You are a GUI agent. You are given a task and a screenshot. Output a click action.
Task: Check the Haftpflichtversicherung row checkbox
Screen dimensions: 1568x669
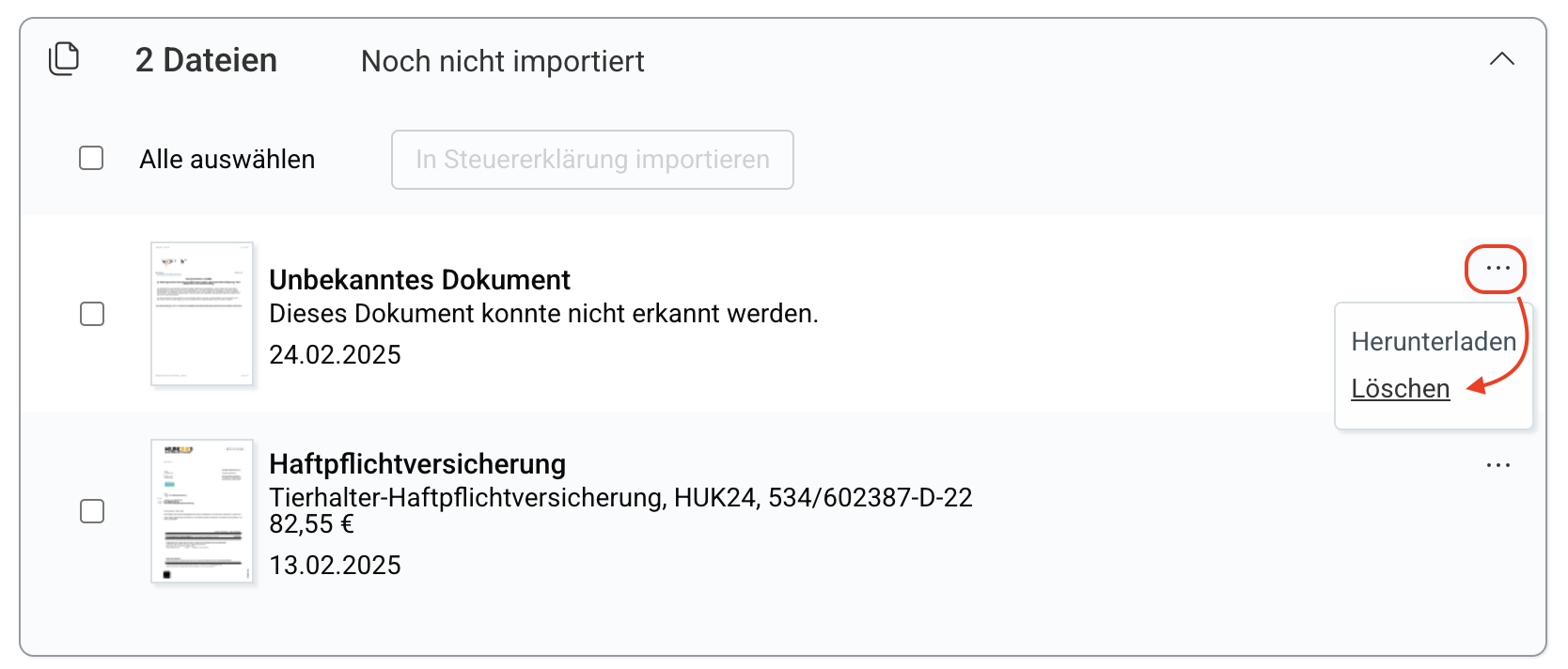92,511
